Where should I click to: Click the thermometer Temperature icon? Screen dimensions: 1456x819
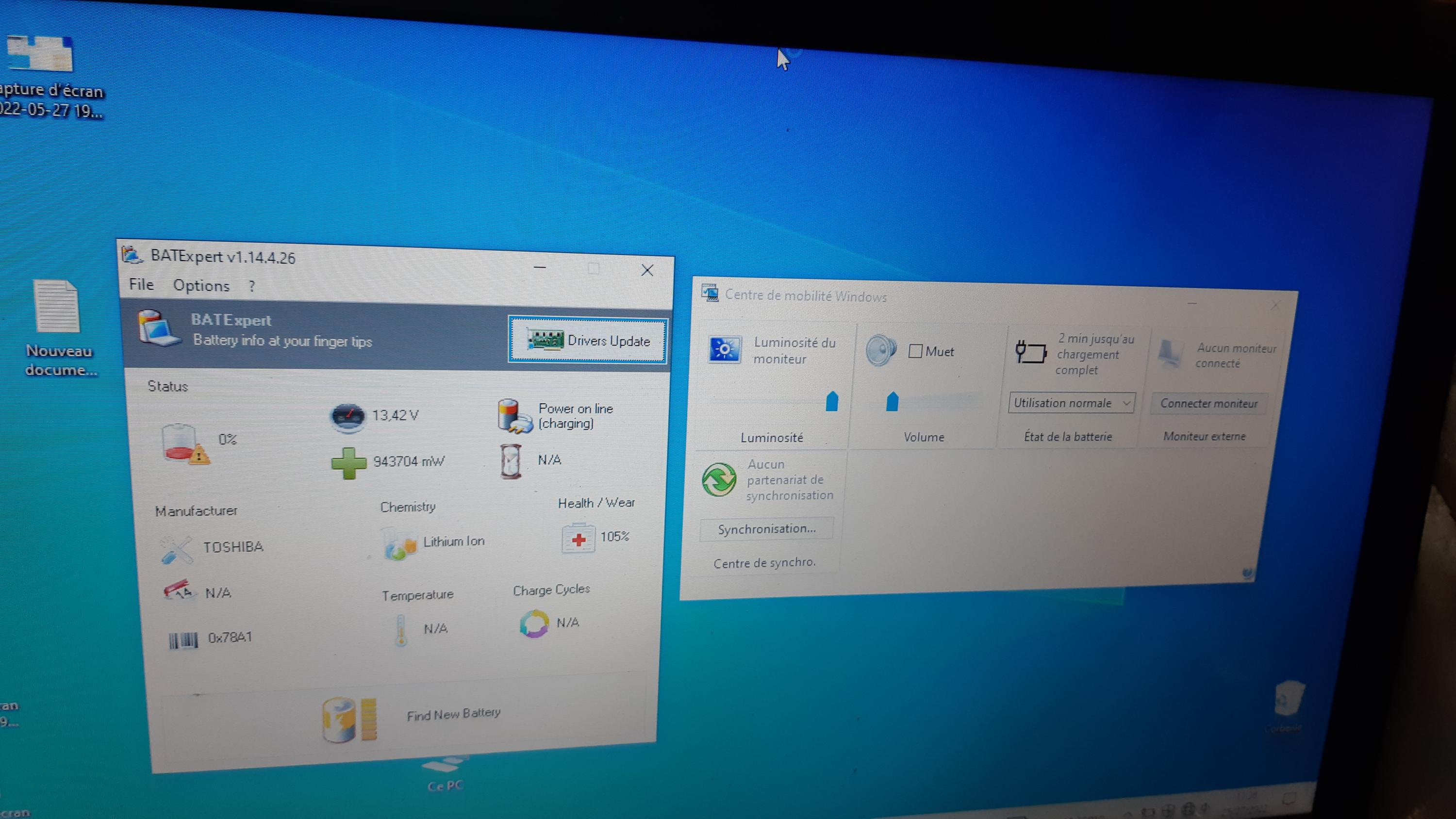(401, 630)
